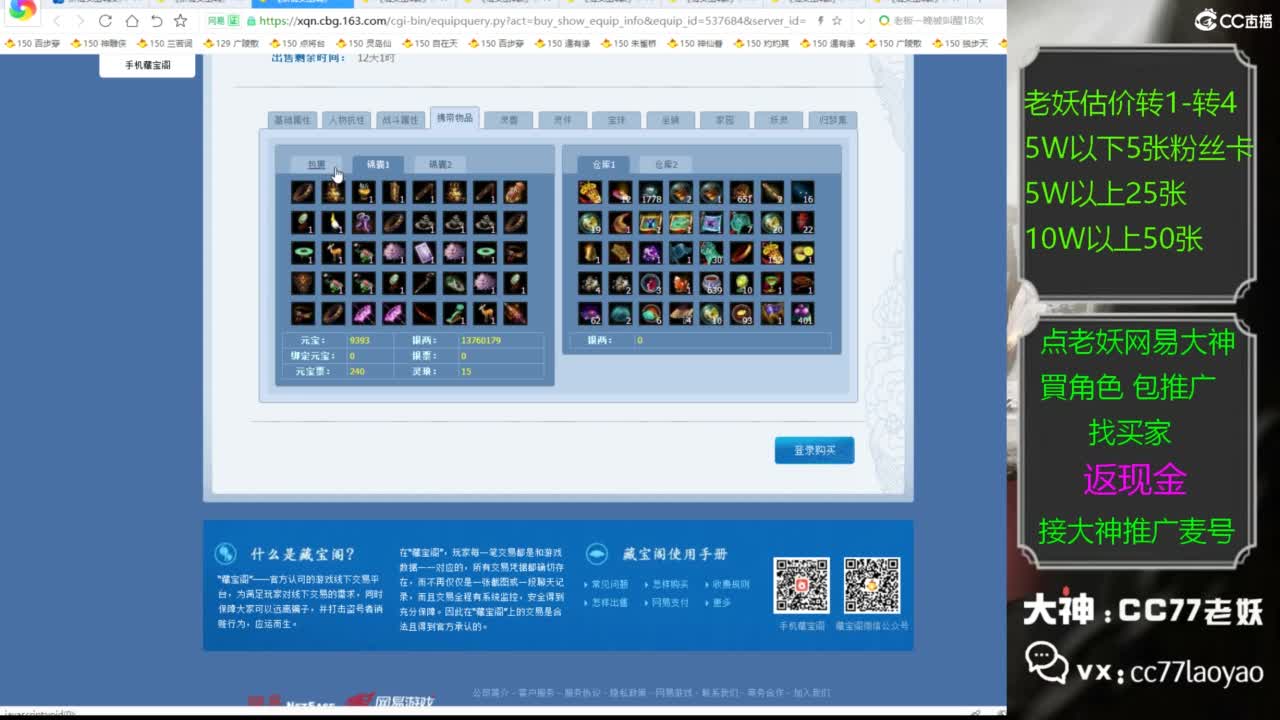Open the 锦囊2 pouch tab
Screen dimensions: 1280x720
point(440,164)
